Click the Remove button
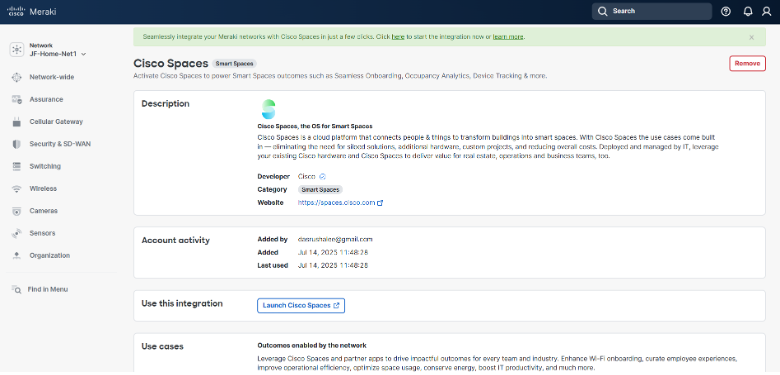 click(x=747, y=63)
